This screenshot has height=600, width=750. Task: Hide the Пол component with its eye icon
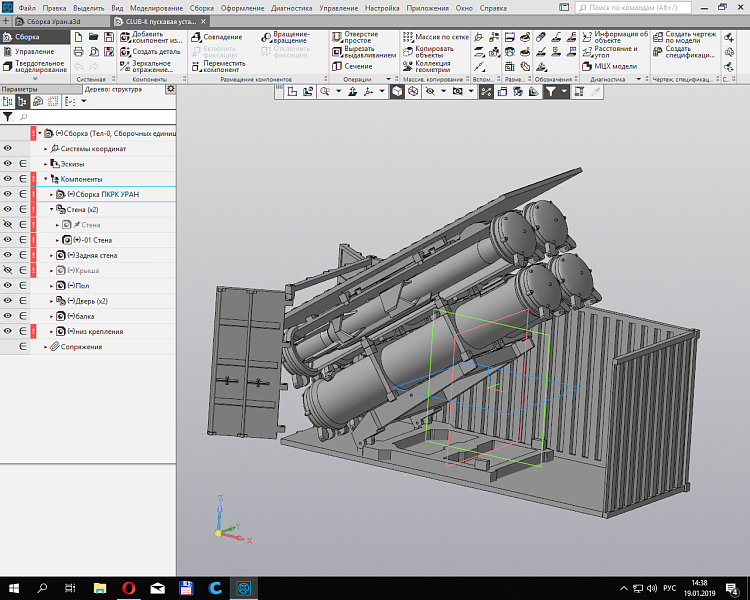tap(8, 286)
